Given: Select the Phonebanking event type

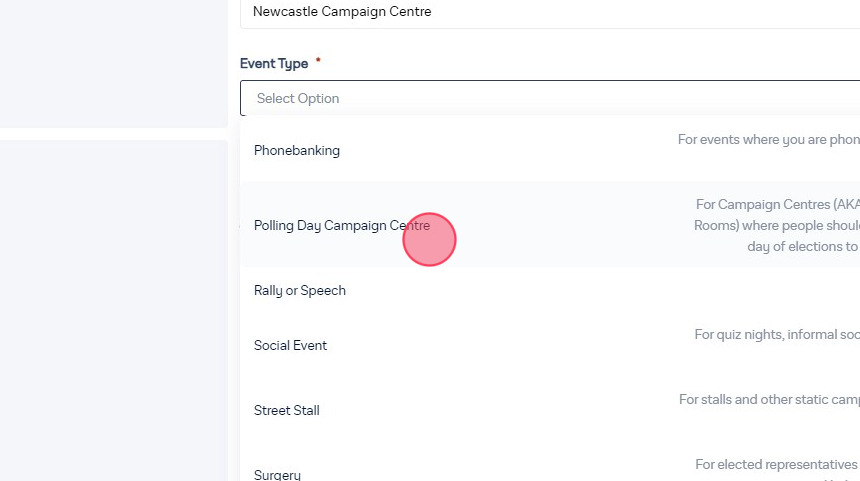Looking at the screenshot, I should point(297,150).
